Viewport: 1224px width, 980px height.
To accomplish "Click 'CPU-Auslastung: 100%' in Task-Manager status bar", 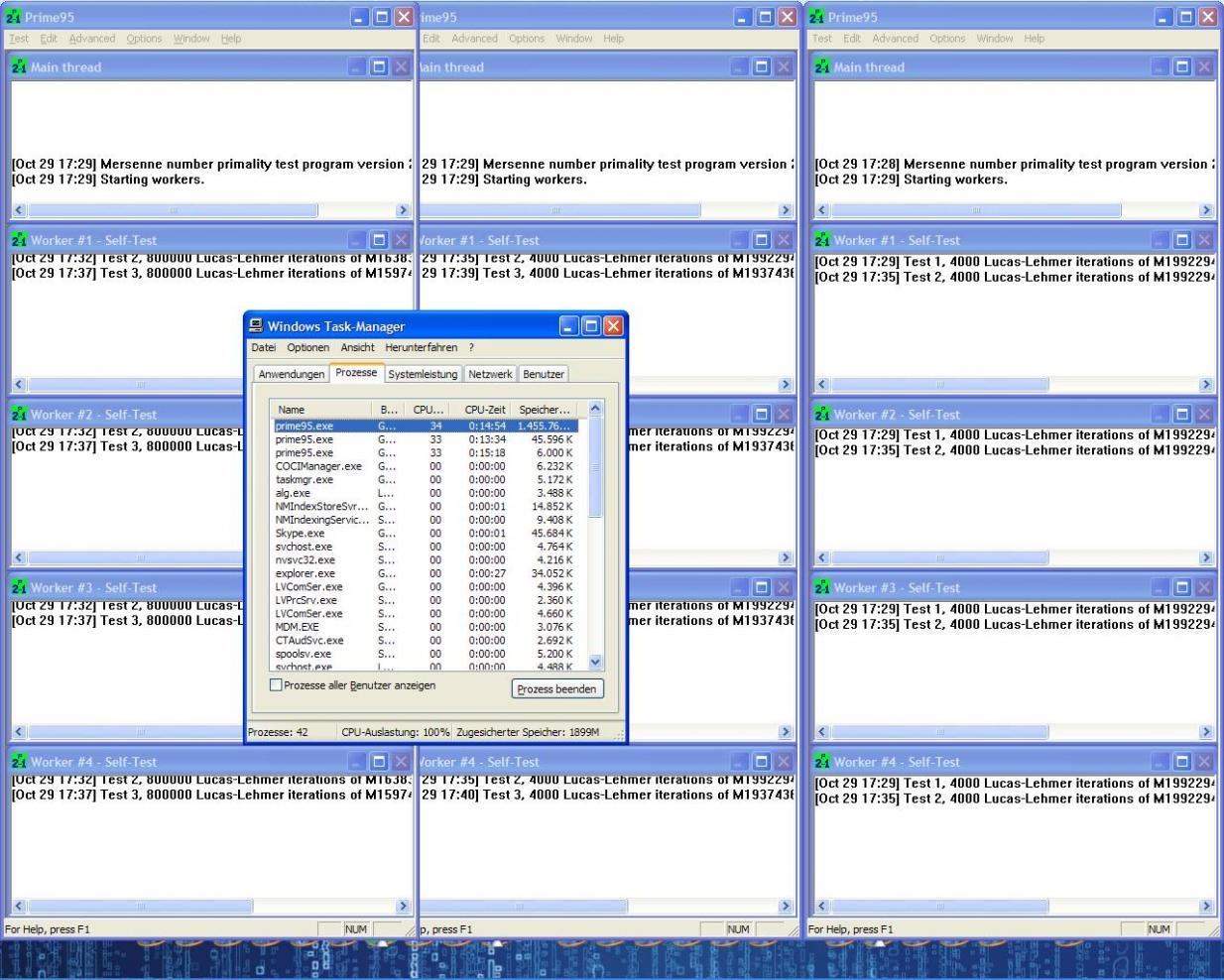I will click(396, 732).
